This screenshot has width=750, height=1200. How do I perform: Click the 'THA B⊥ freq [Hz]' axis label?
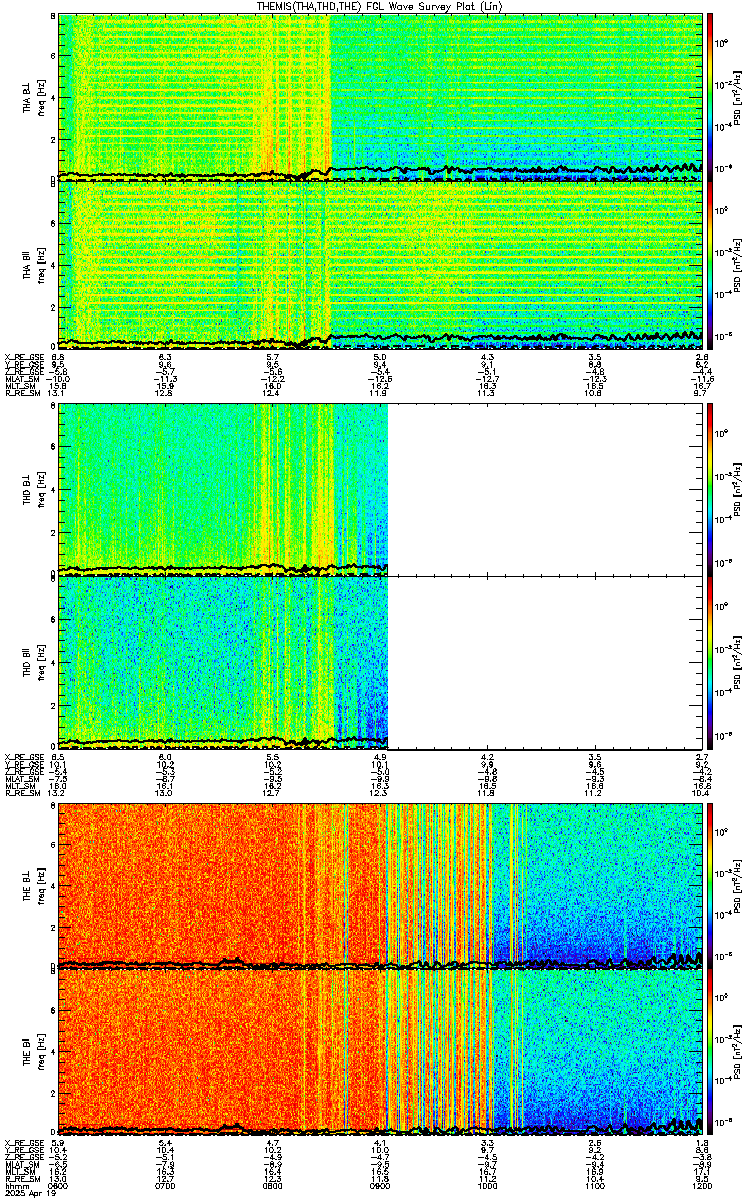(34, 97)
